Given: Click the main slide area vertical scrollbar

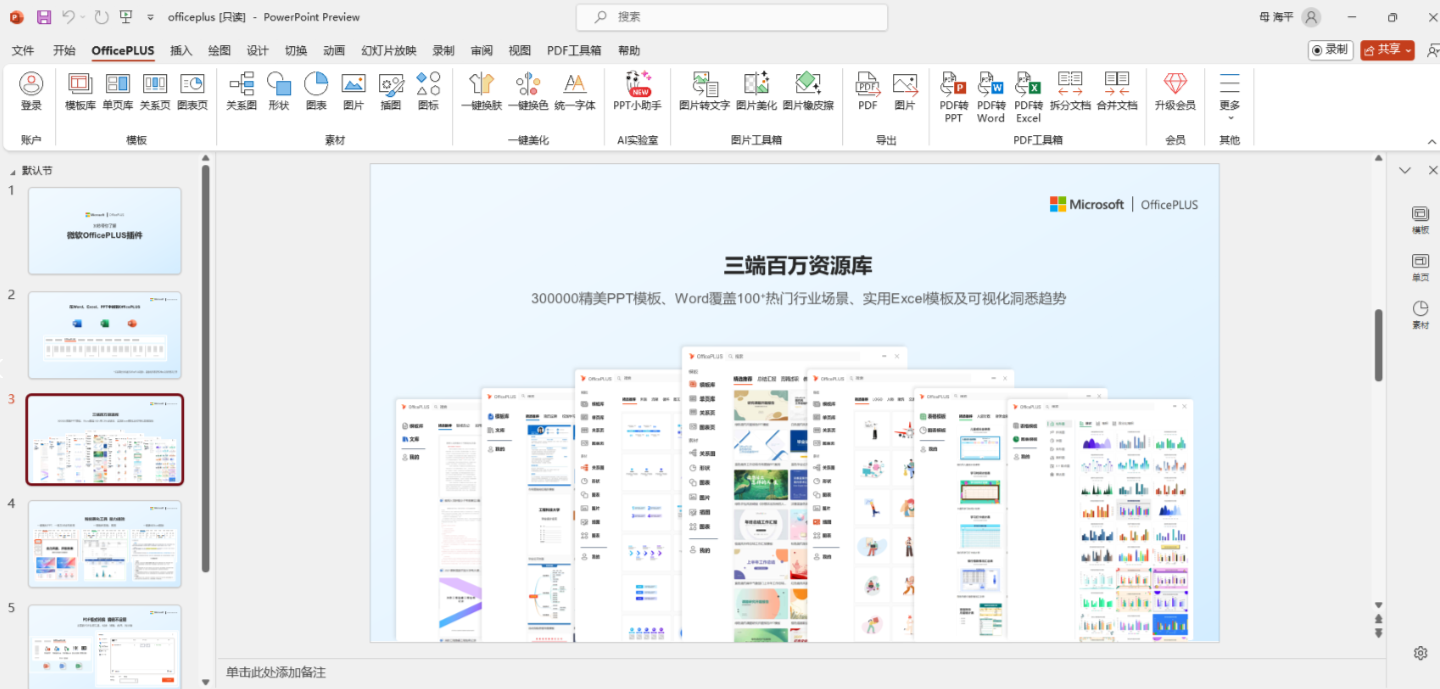Looking at the screenshot, I should pyautogui.click(x=1378, y=344).
